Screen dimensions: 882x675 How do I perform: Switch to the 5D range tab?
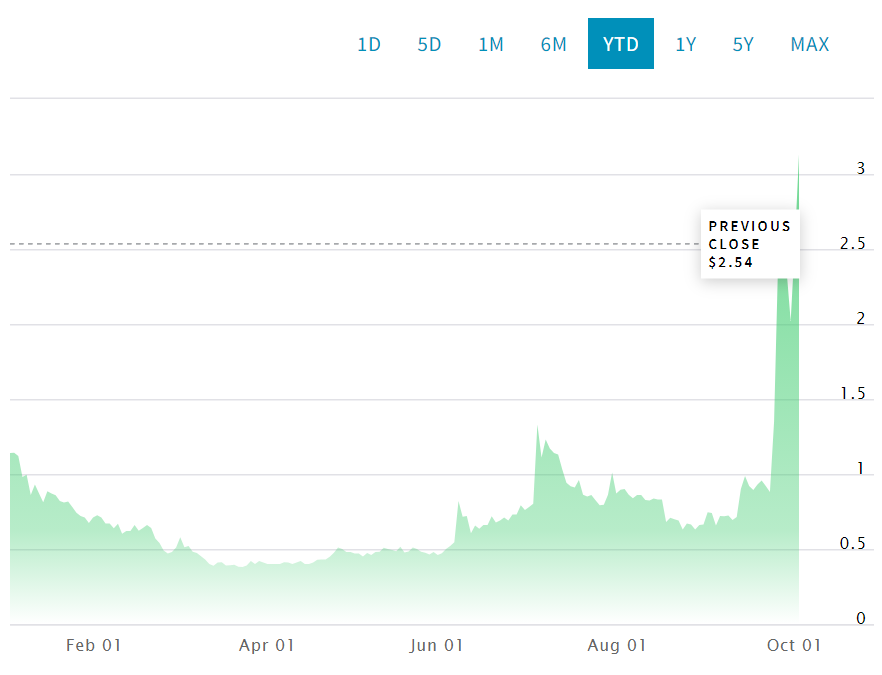point(429,44)
